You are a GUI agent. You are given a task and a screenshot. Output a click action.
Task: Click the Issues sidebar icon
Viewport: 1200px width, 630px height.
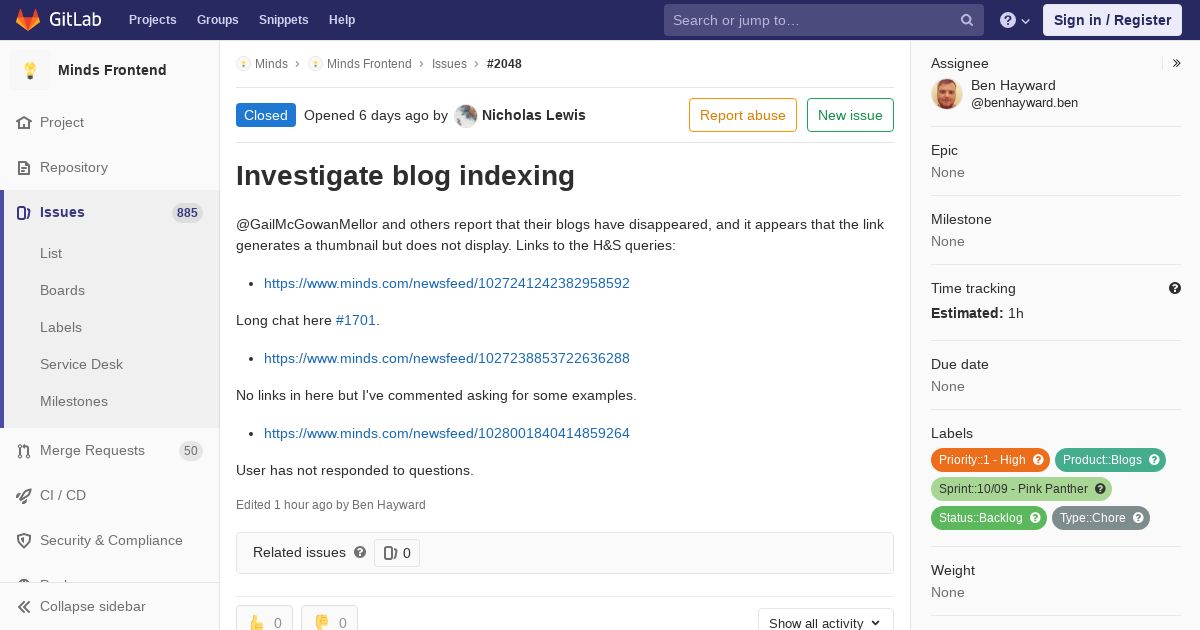pos(24,213)
